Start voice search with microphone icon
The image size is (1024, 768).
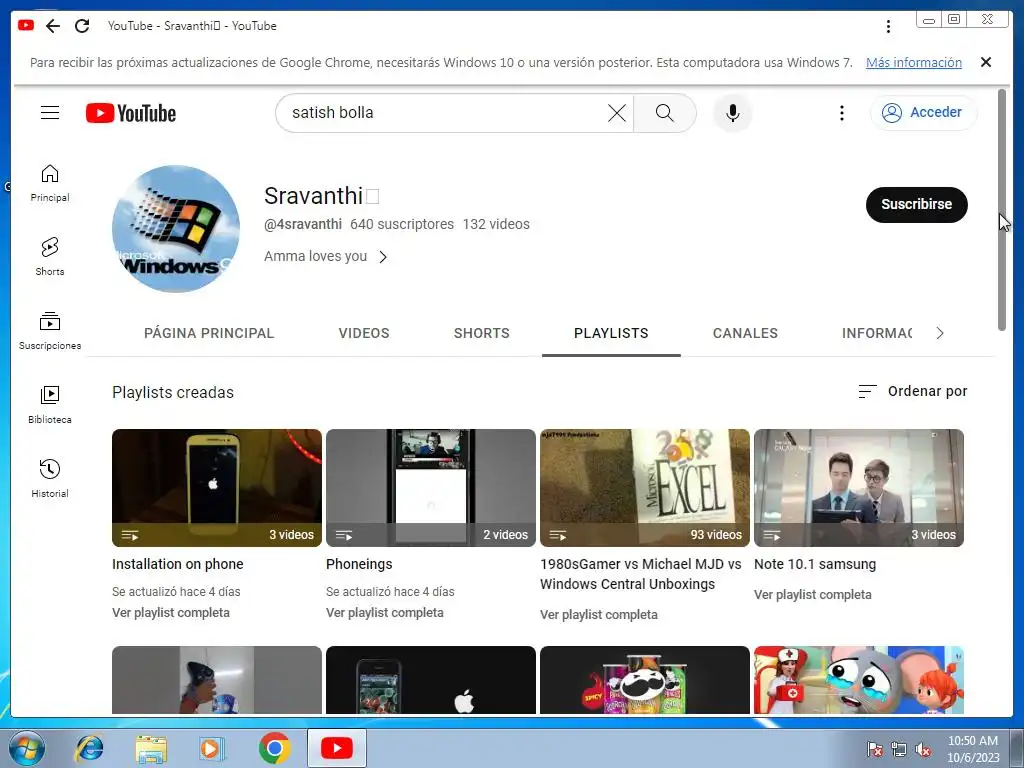point(733,113)
